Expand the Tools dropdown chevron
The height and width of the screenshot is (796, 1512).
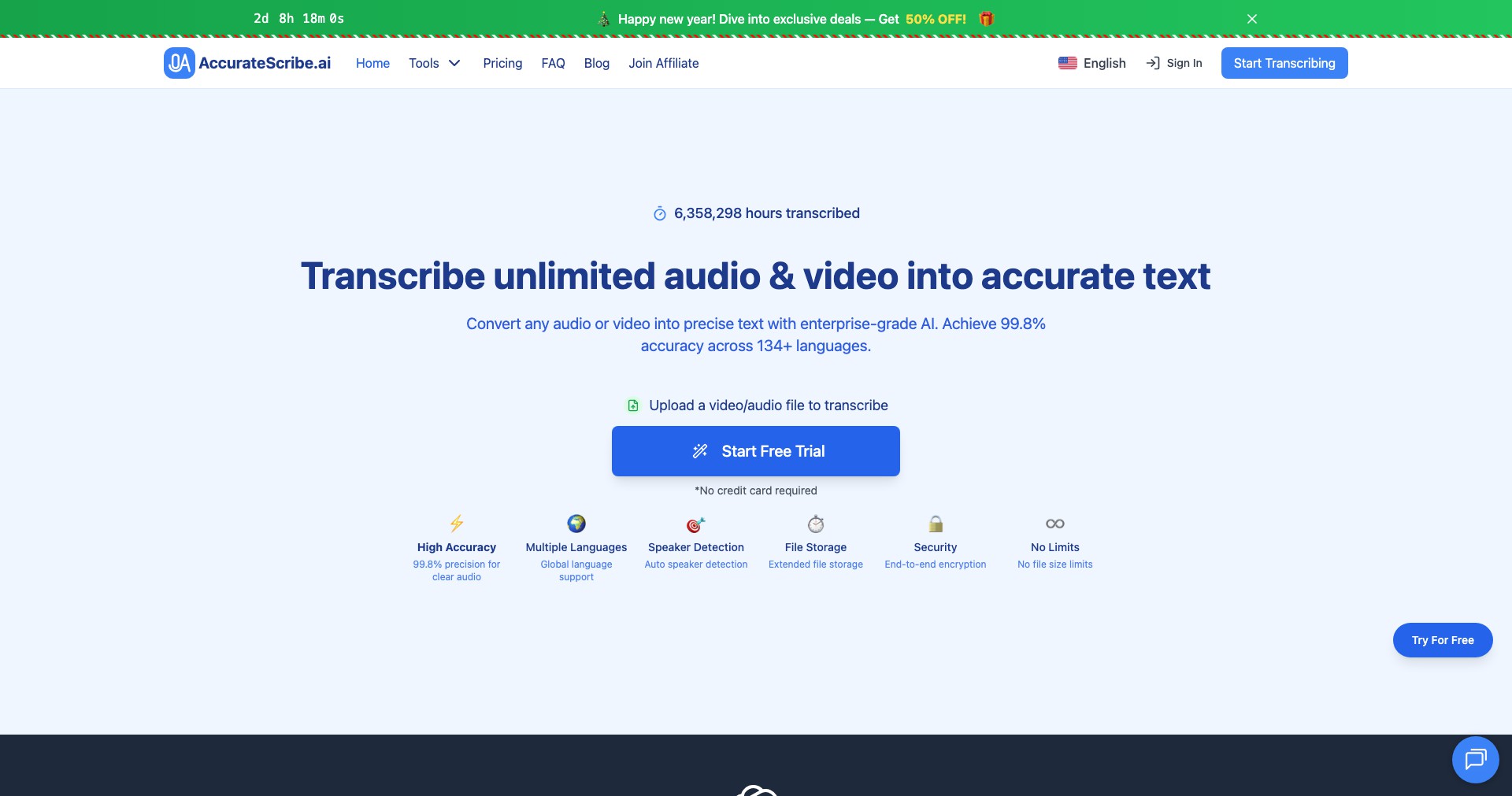(x=454, y=63)
